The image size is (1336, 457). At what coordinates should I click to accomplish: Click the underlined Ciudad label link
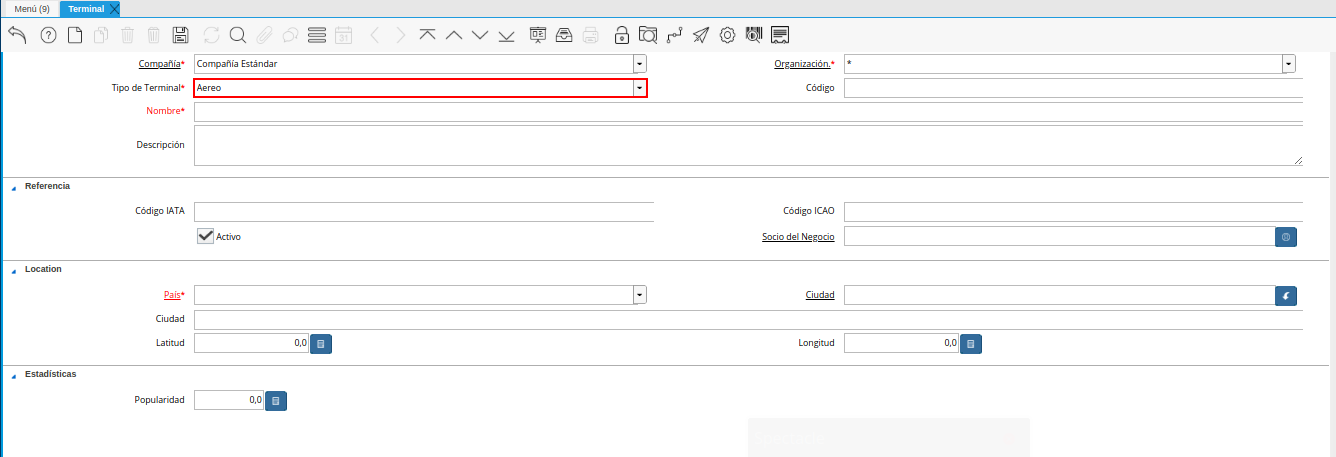820,295
